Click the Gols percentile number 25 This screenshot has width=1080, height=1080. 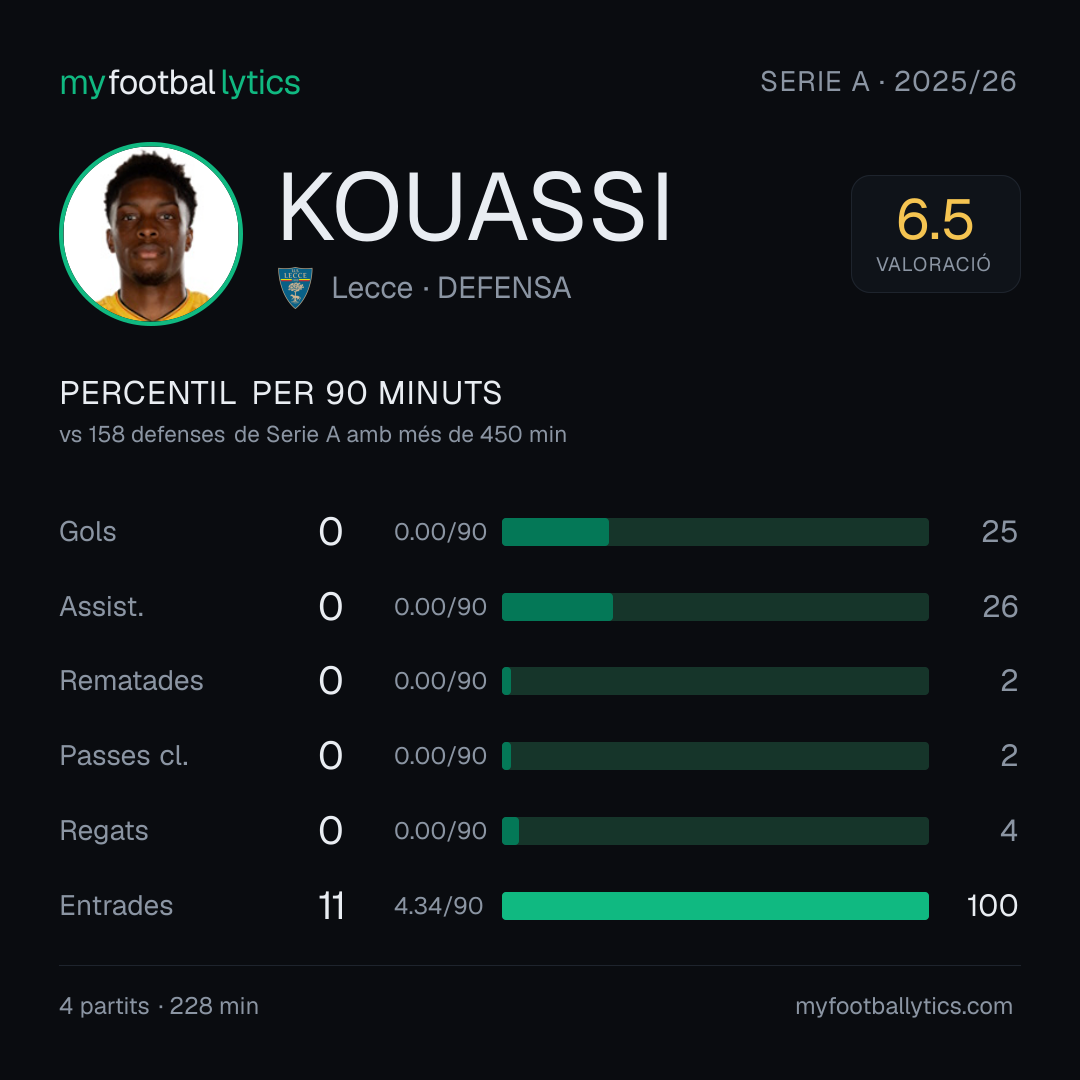(x=999, y=532)
